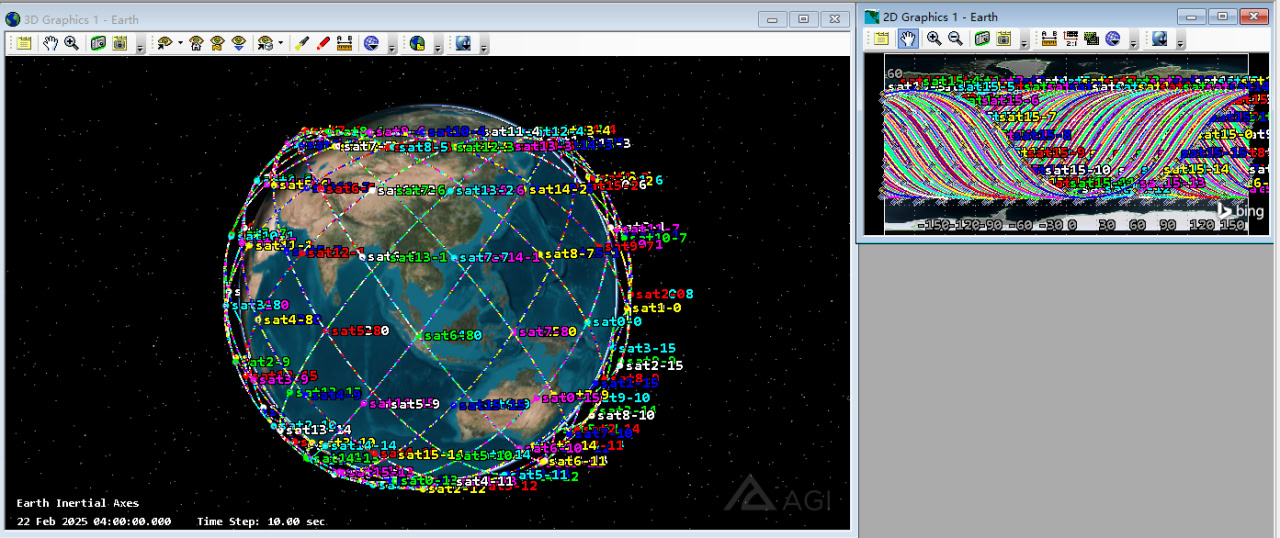This screenshot has width=1280, height=538.
Task: Click zoom out magnifier in 2D Graphics toolbar
Action: click(x=955, y=39)
